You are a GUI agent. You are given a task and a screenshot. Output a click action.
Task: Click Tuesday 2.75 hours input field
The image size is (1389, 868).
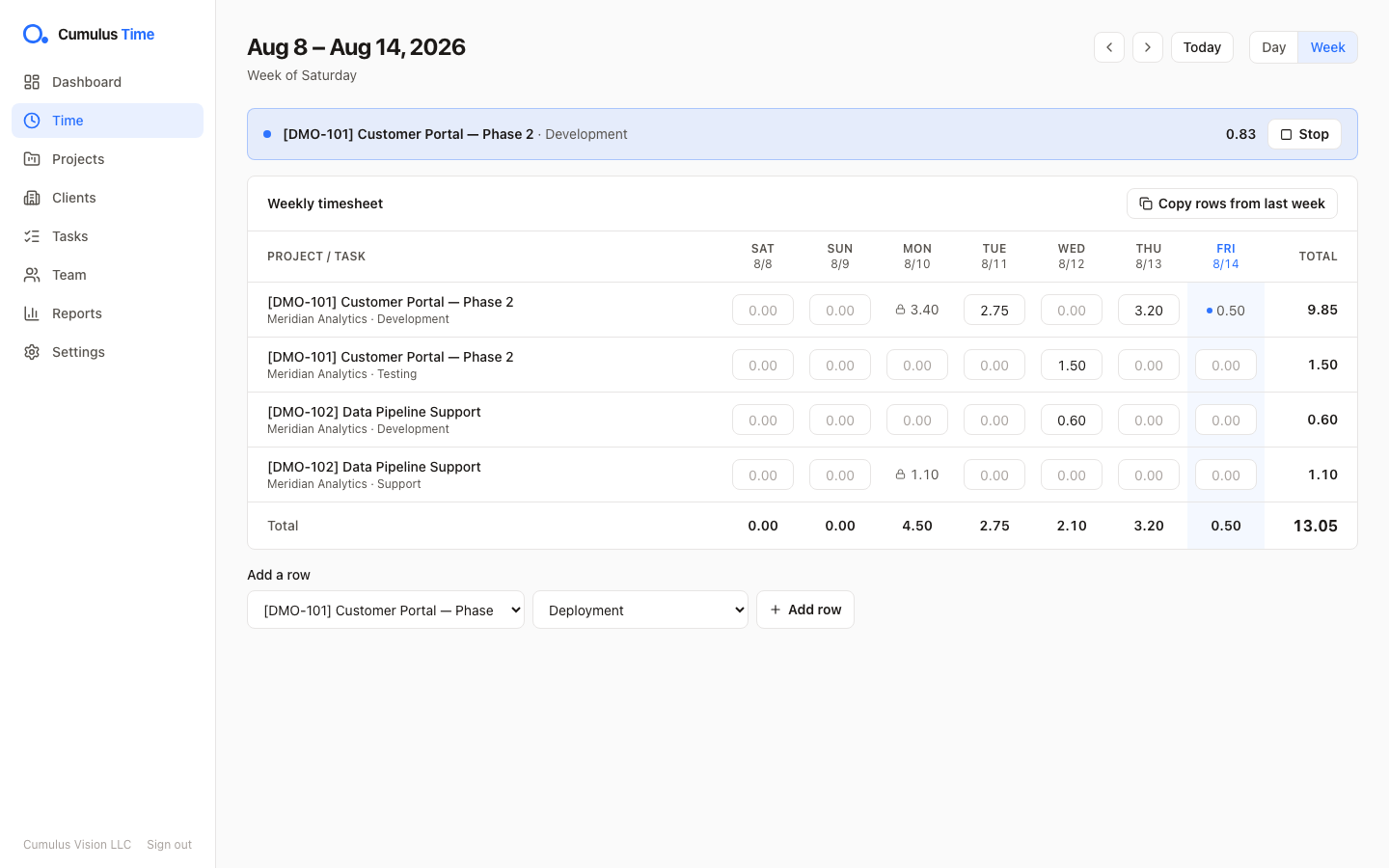[x=994, y=310]
